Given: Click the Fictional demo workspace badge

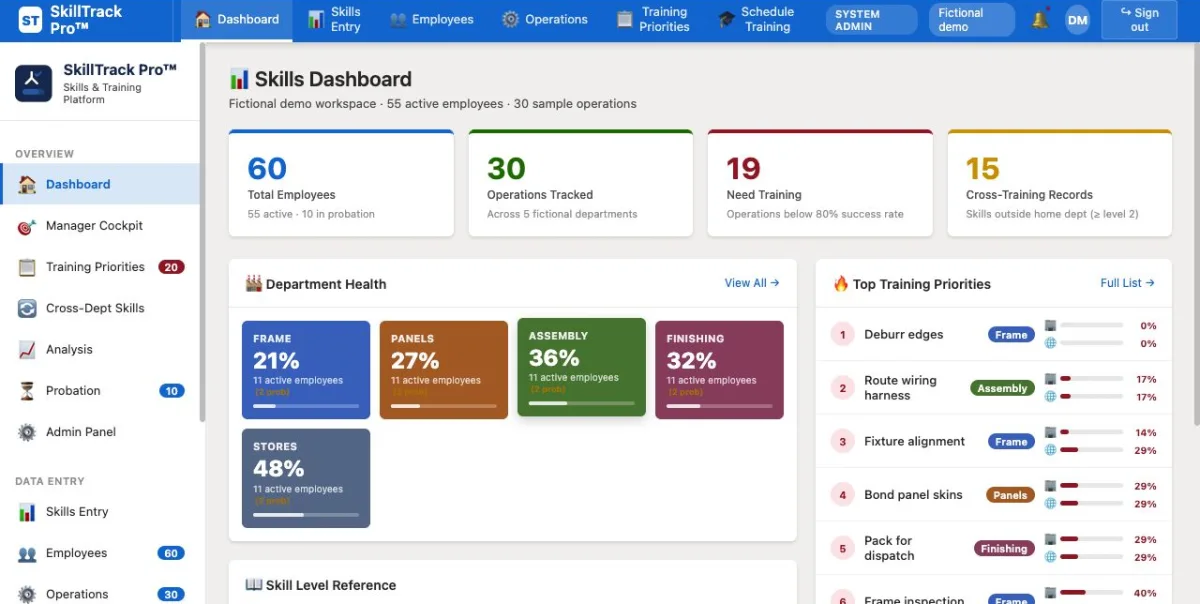Looking at the screenshot, I should [971, 20].
